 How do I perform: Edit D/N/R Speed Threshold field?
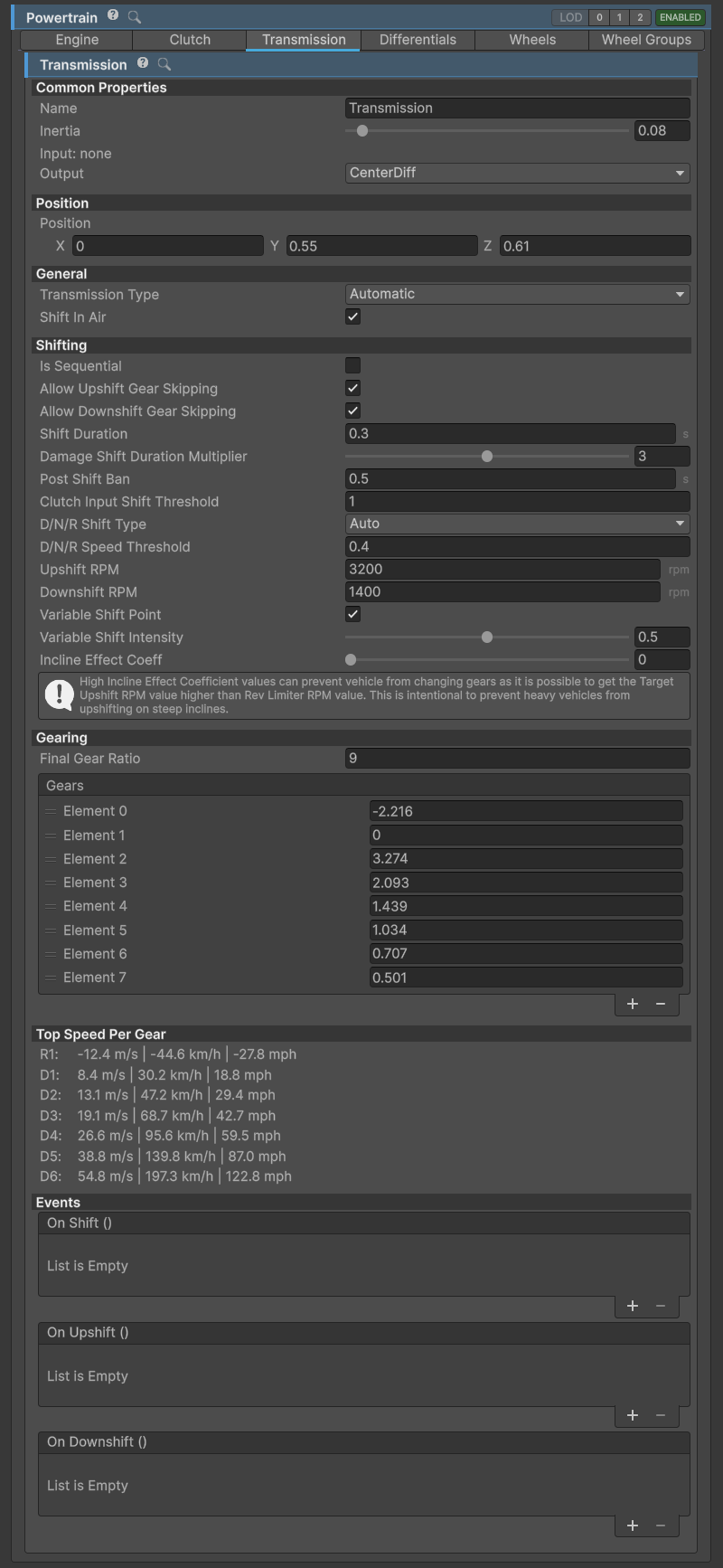click(x=517, y=546)
